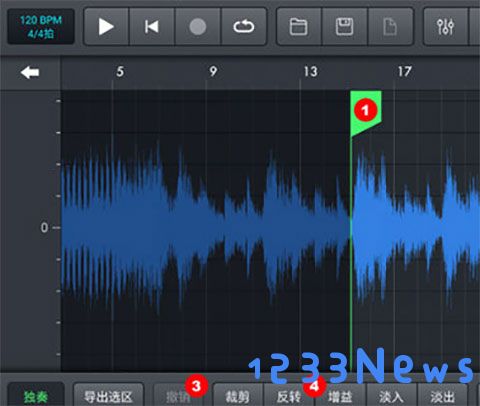Open the 增益 gain option
This screenshot has height=406, width=480.
(340, 397)
